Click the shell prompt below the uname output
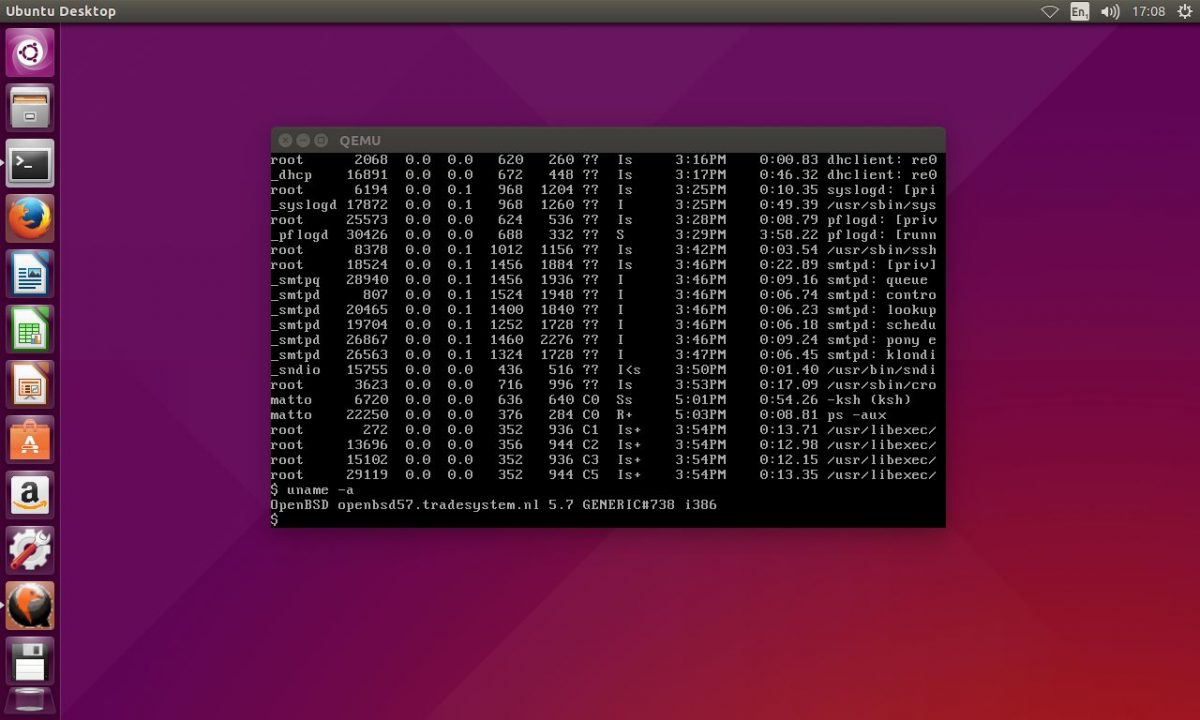1200x720 pixels. click(277, 519)
